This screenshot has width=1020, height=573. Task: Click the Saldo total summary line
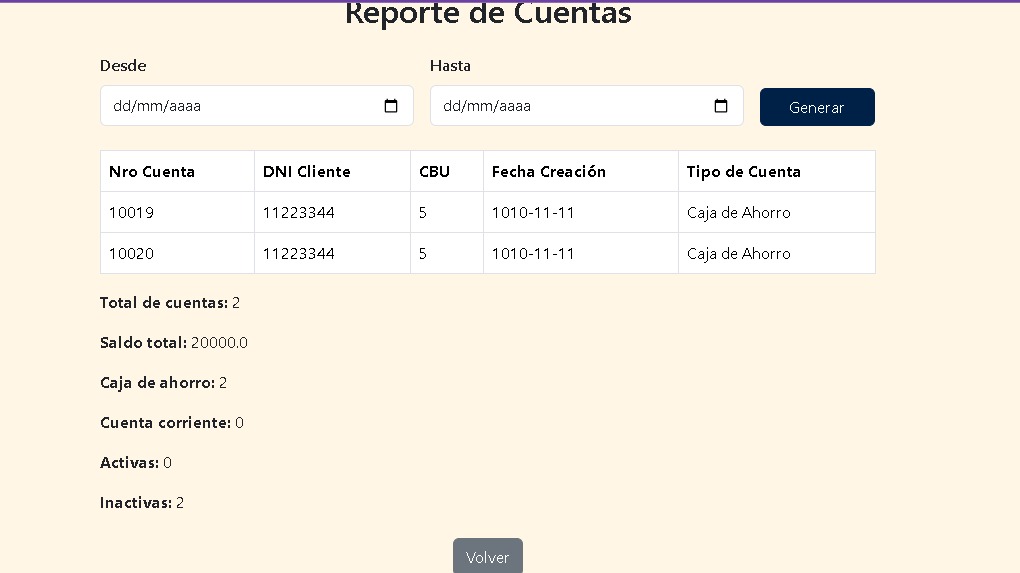[174, 343]
